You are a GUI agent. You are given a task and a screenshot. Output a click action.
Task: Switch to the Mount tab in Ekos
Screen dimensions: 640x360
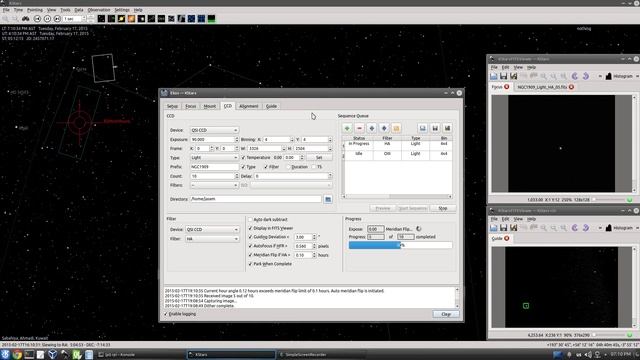pos(210,106)
